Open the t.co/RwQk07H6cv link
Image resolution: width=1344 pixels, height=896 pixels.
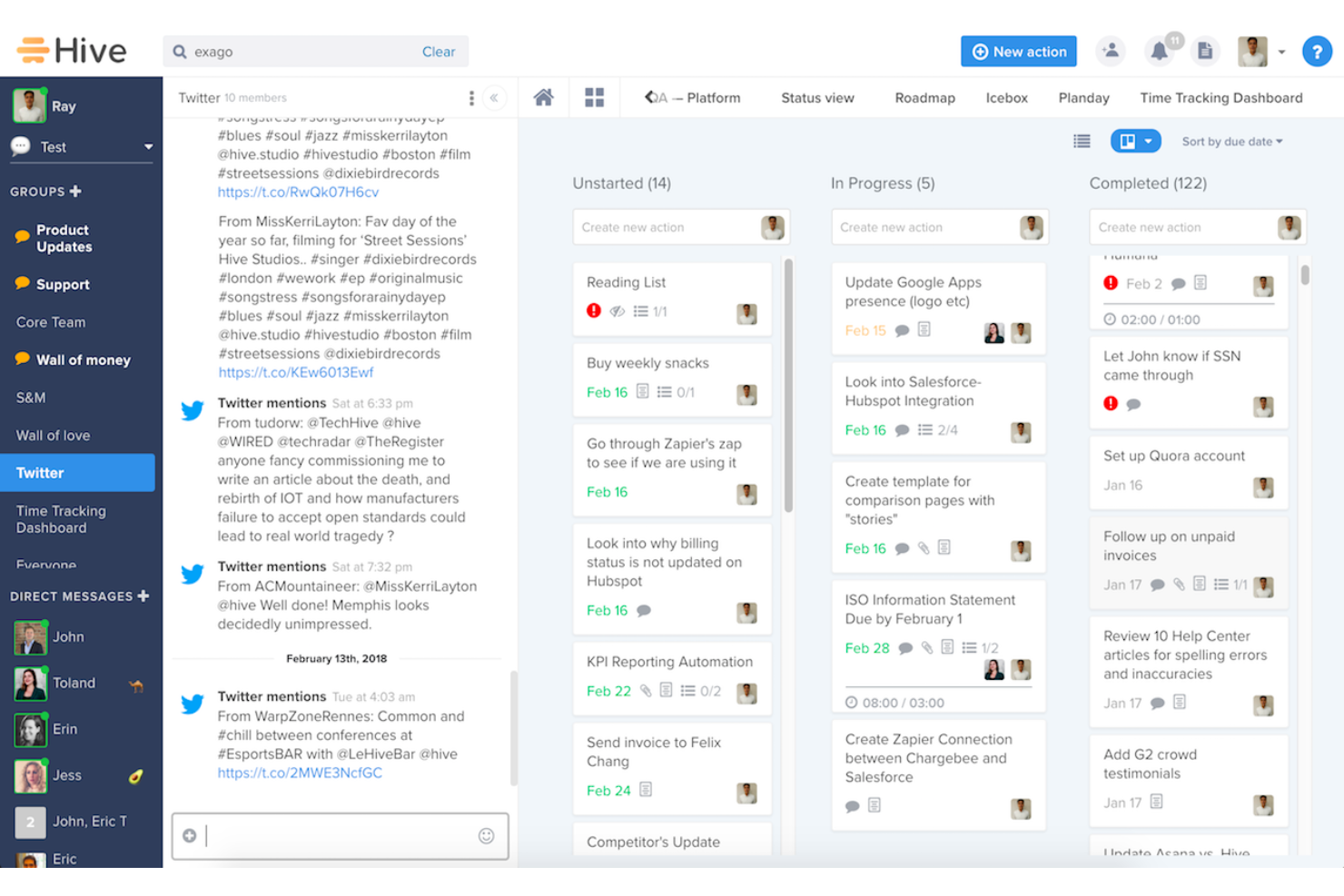[x=298, y=192]
